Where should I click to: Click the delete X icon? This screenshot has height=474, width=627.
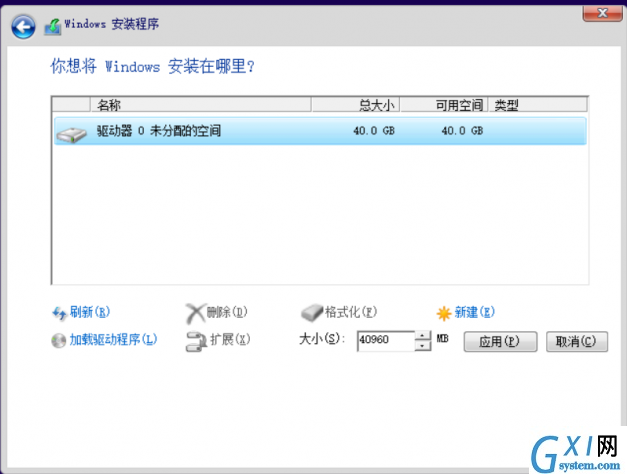pyautogui.click(x=195, y=313)
